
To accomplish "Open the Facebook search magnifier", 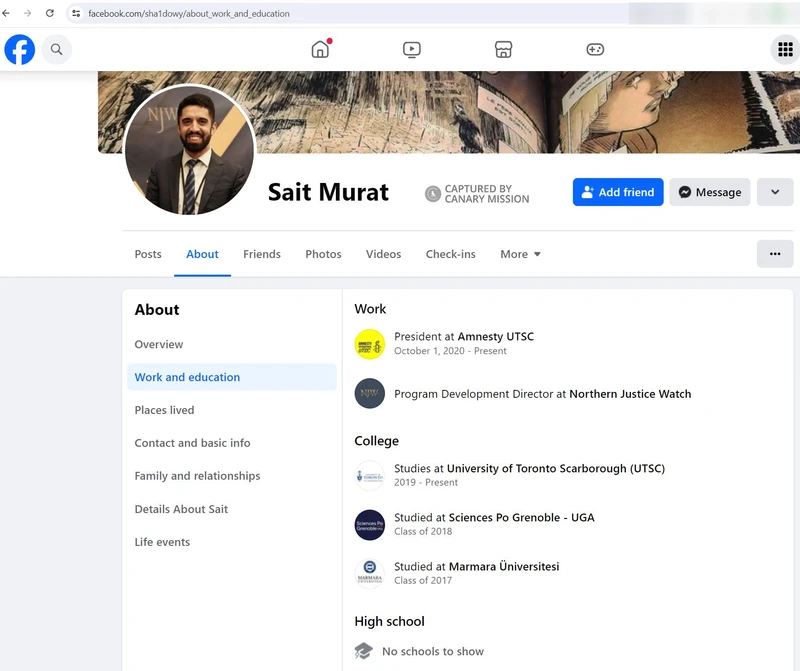I will click(57, 49).
